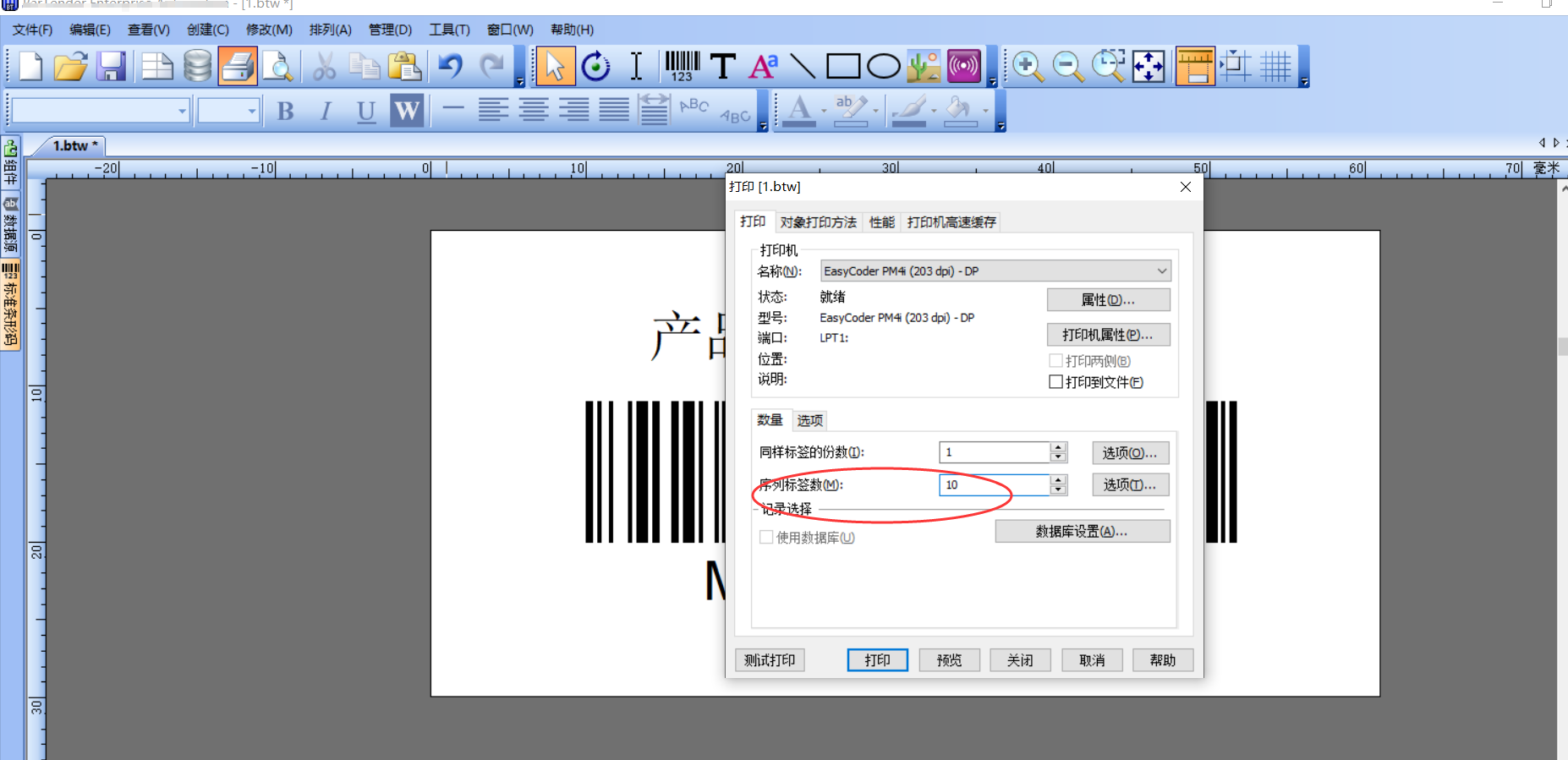Open the 创建 menu
Screen dimensions: 1568x760
pos(208,30)
